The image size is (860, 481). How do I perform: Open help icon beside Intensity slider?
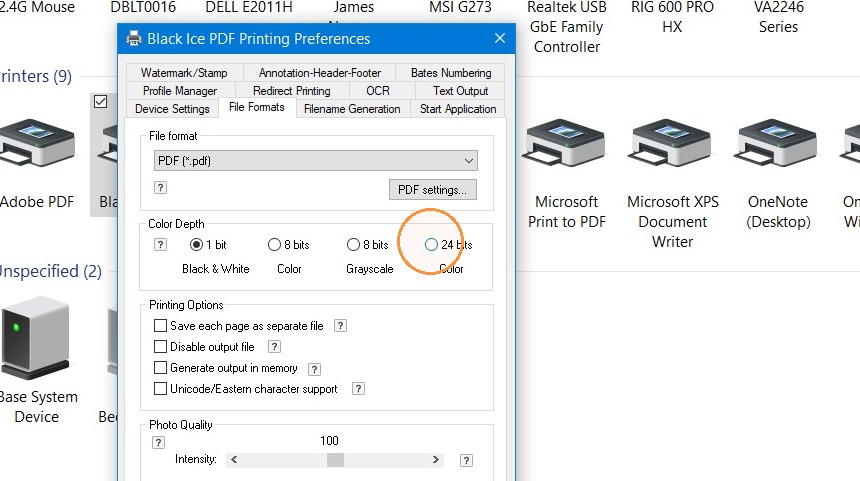[x=466, y=461]
